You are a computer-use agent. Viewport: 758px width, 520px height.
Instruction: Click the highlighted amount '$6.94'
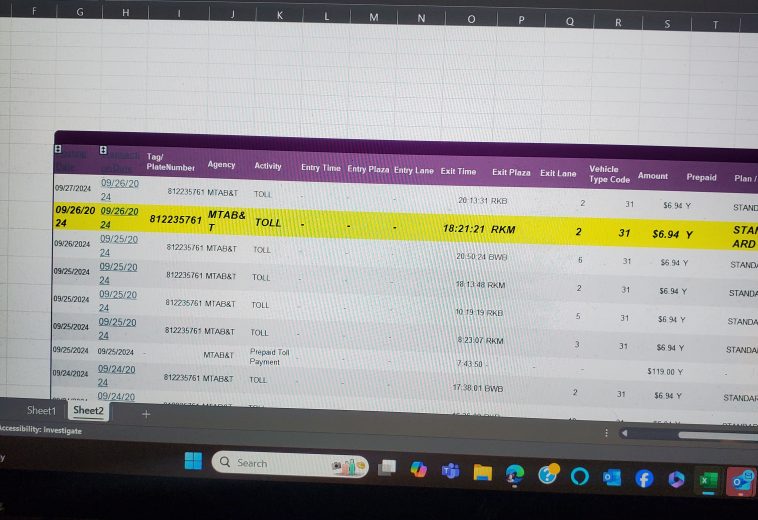[665, 234]
